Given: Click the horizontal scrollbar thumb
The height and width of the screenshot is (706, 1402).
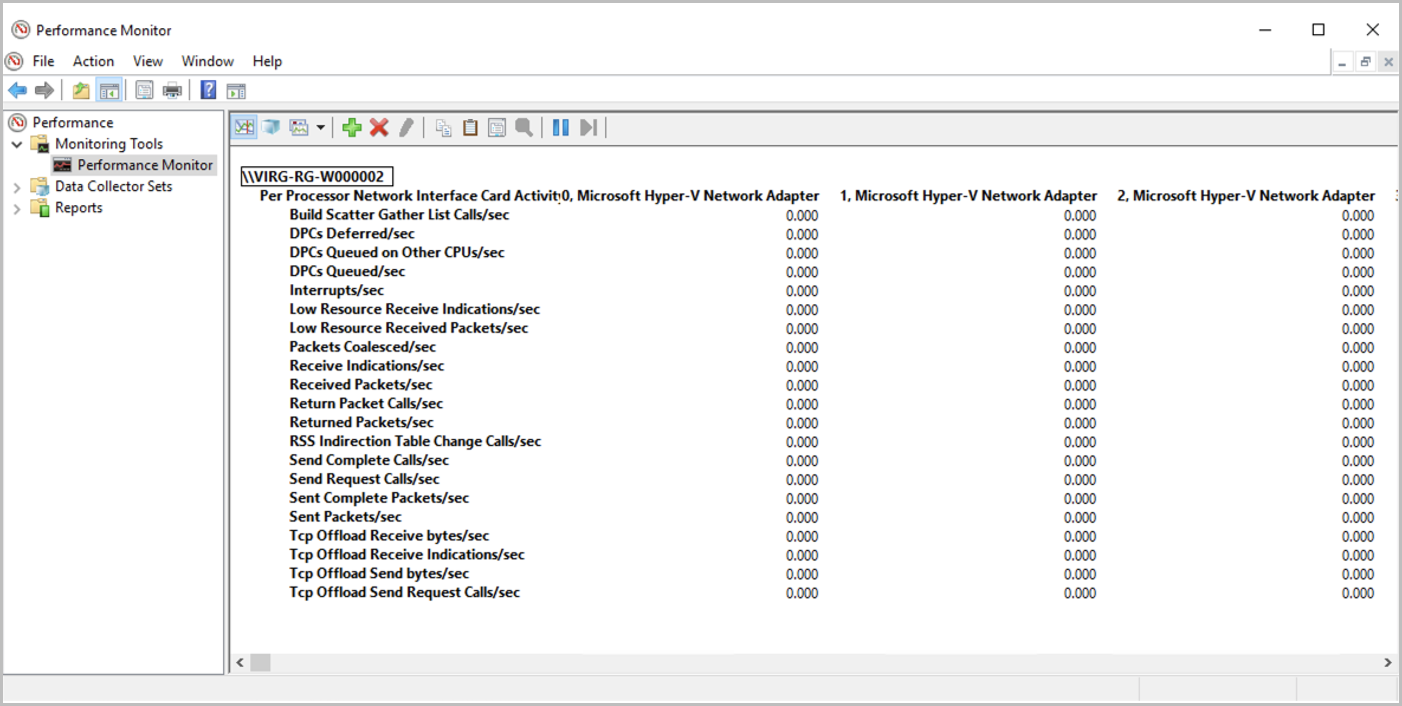Looking at the screenshot, I should click(x=260, y=662).
